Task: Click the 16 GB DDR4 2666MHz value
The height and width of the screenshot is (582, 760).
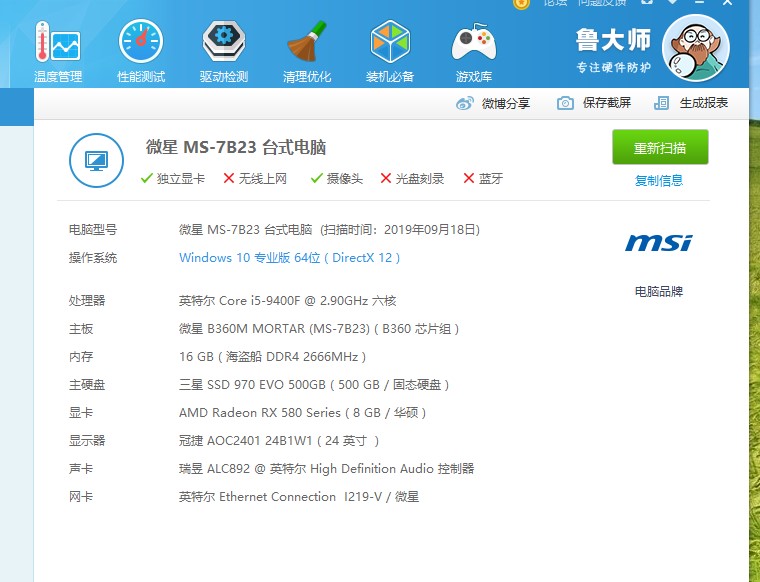Action: [272, 357]
